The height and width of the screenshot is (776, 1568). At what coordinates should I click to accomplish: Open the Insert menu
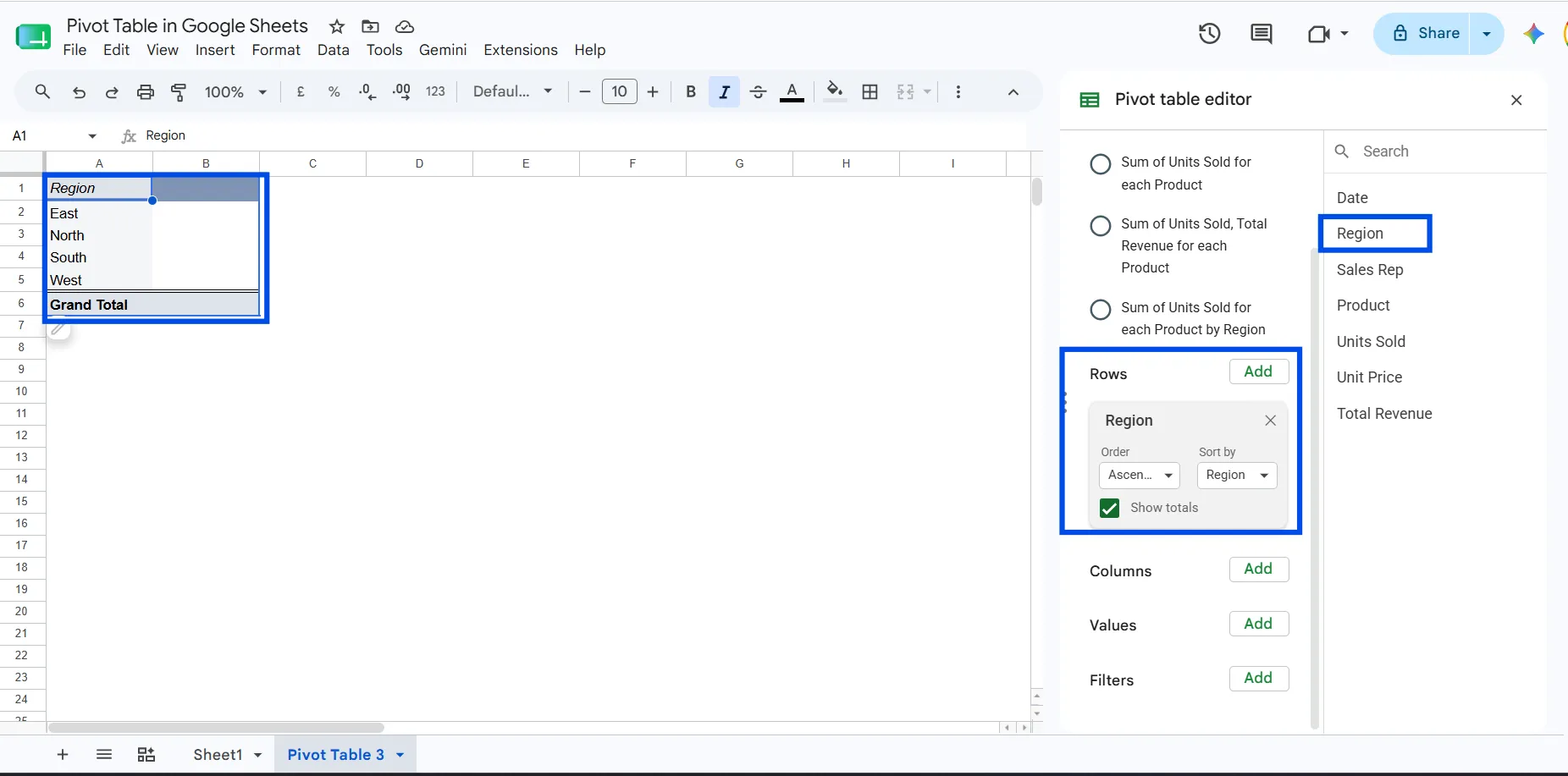click(215, 50)
